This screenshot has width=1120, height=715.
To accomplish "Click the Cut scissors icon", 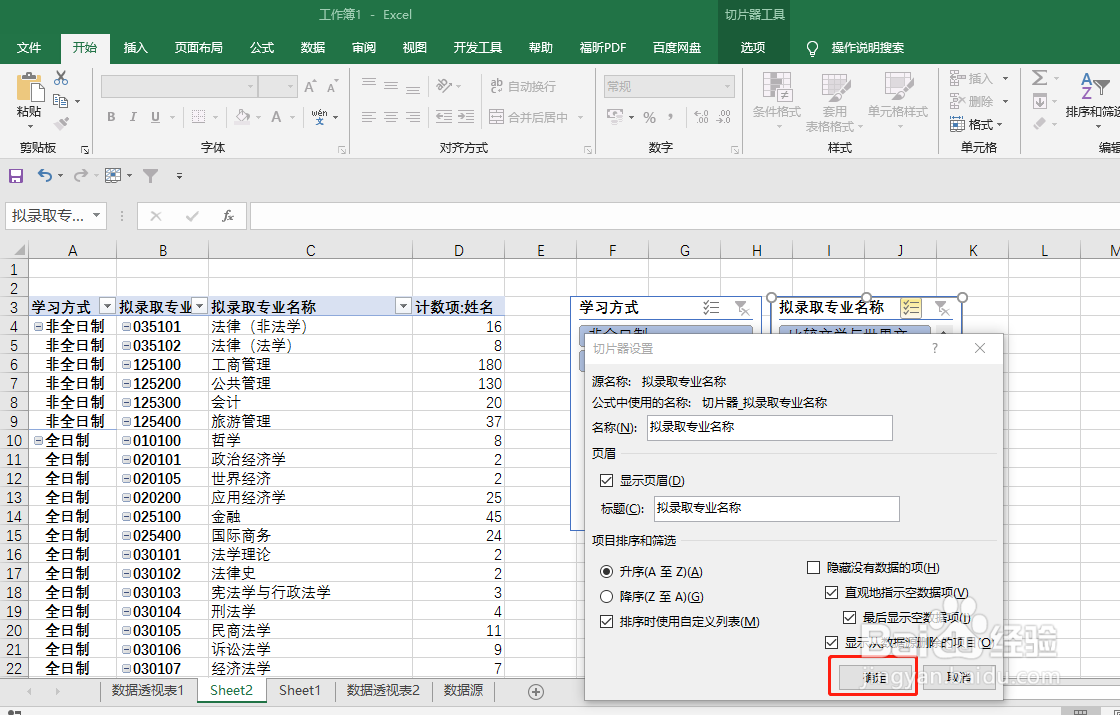I will 61,78.
